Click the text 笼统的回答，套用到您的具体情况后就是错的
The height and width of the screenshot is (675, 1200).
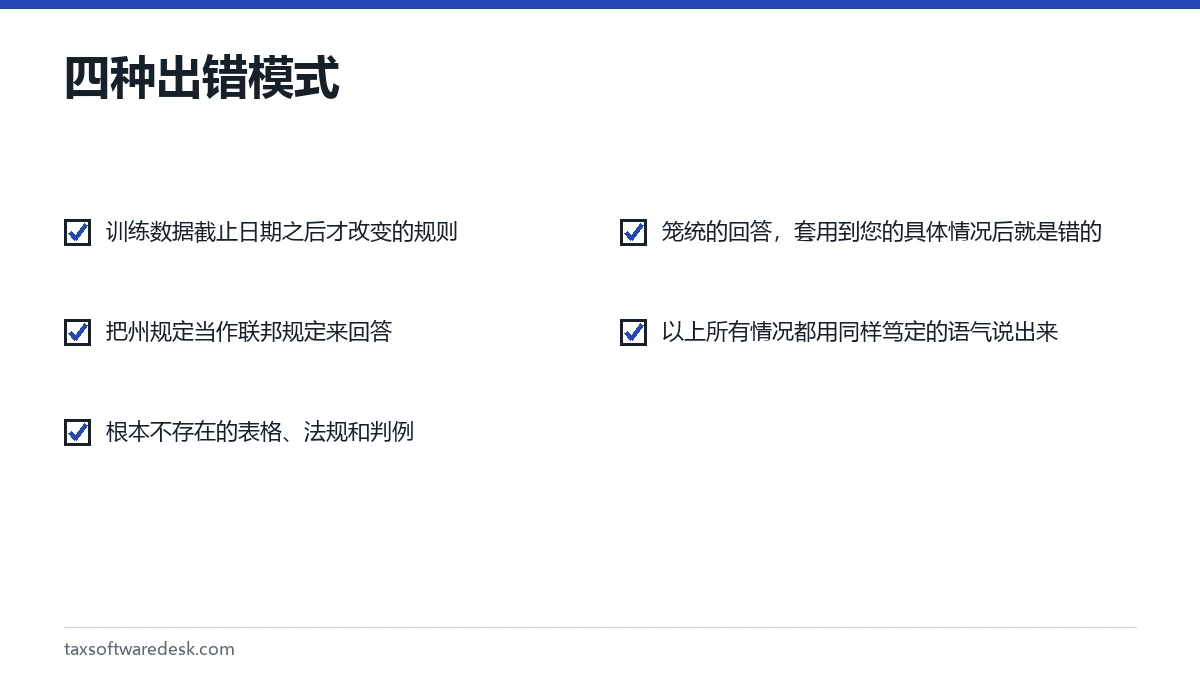click(881, 232)
